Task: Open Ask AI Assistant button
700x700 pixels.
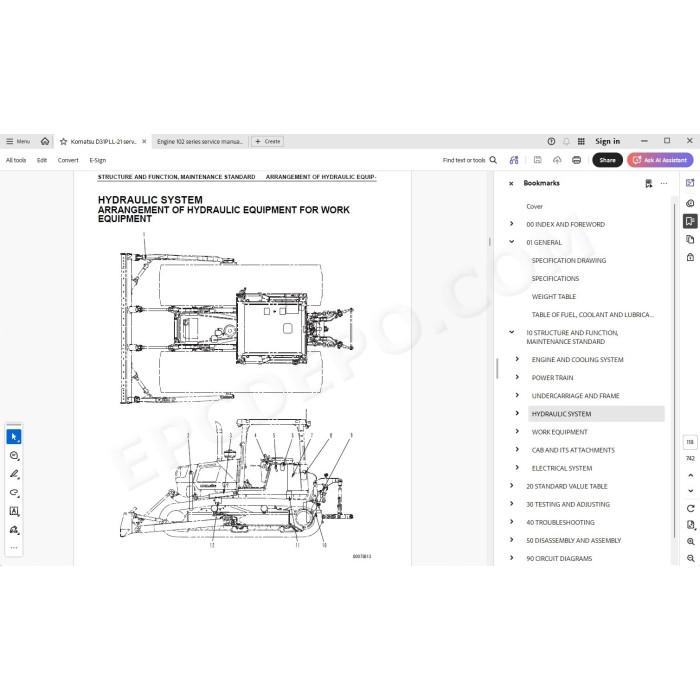Action: click(x=660, y=160)
